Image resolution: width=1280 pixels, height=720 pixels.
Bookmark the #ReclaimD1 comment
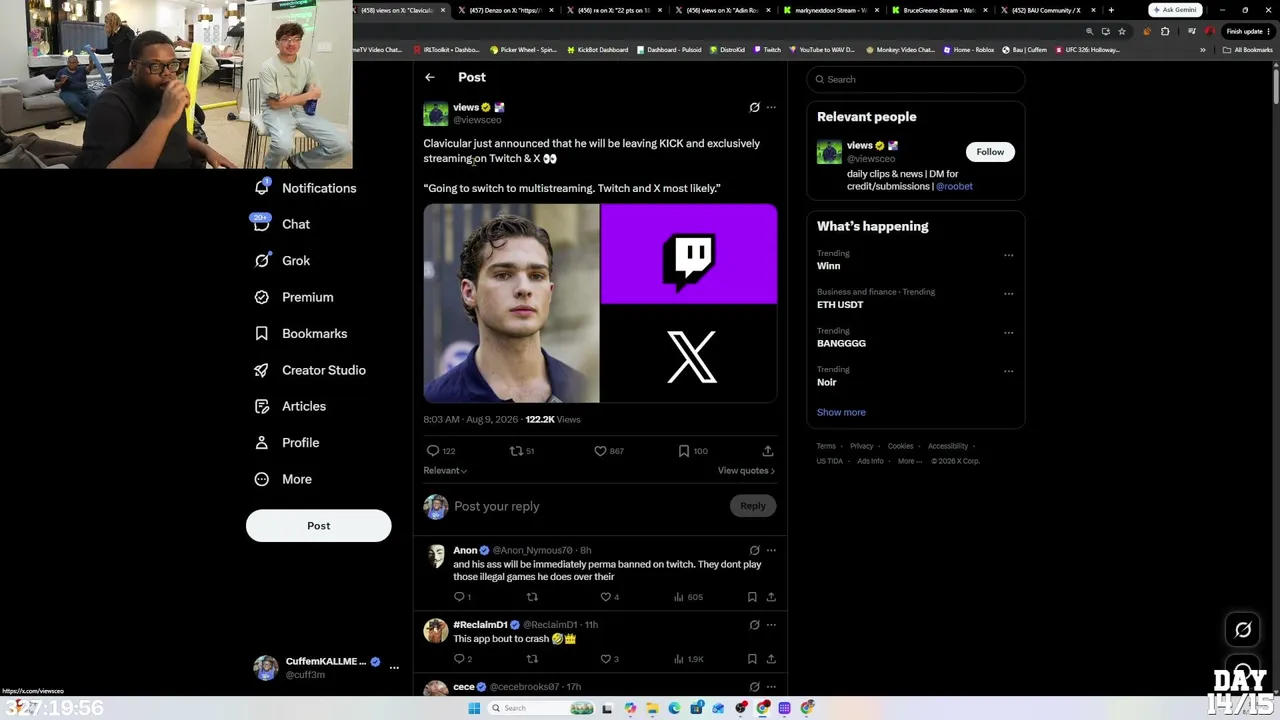752,659
